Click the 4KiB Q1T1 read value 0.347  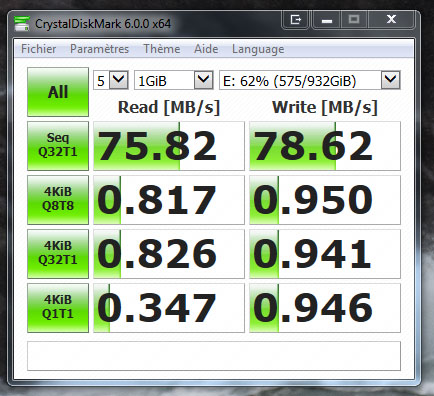point(169,308)
